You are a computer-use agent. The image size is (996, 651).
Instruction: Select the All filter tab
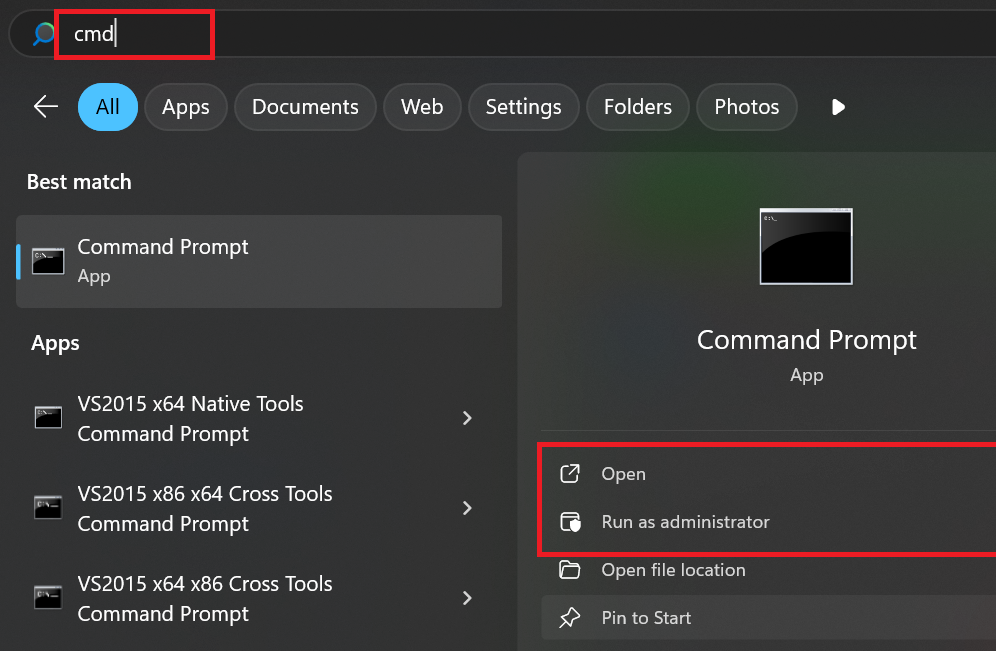(107, 107)
